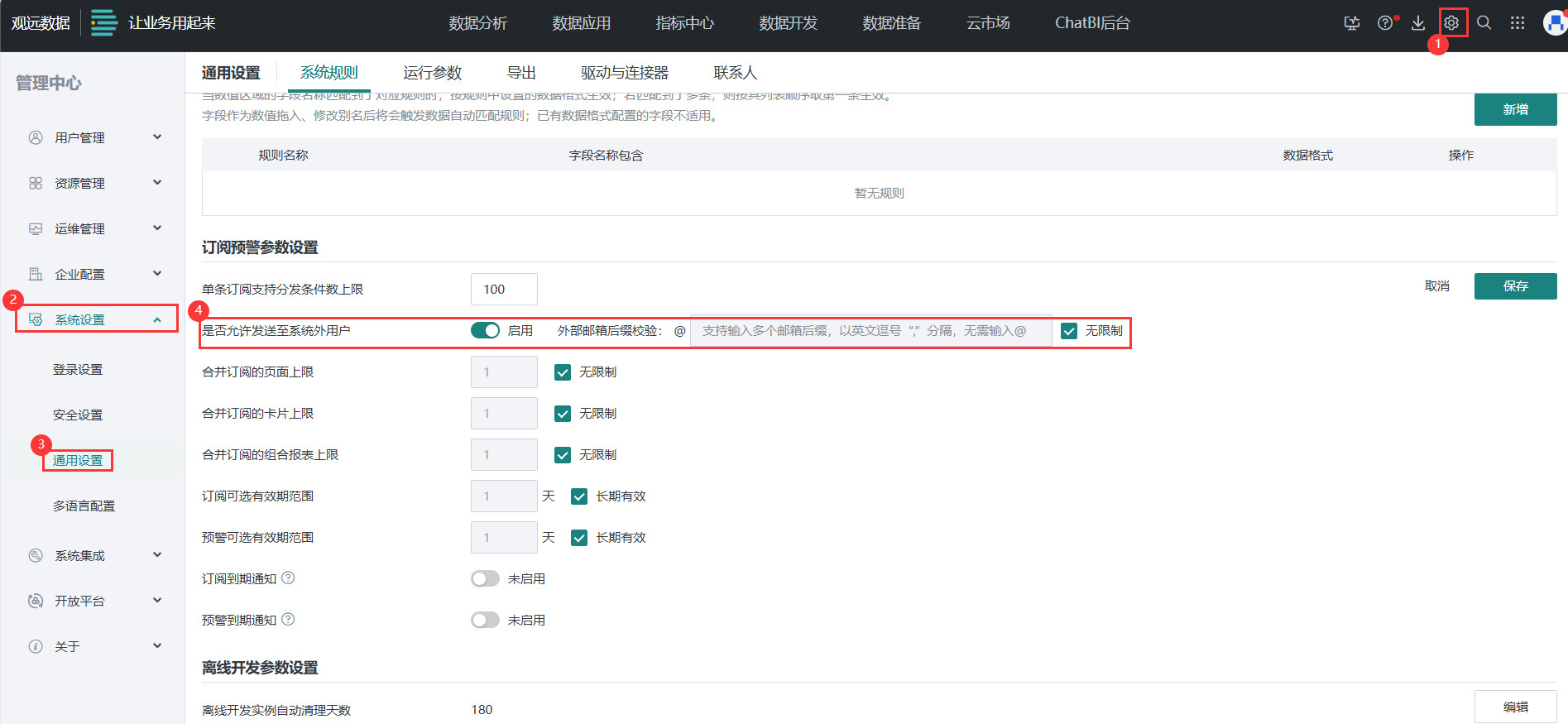Enable the 订阅到期通知 toggle
The width and height of the screenshot is (1568, 724).
pyautogui.click(x=485, y=578)
